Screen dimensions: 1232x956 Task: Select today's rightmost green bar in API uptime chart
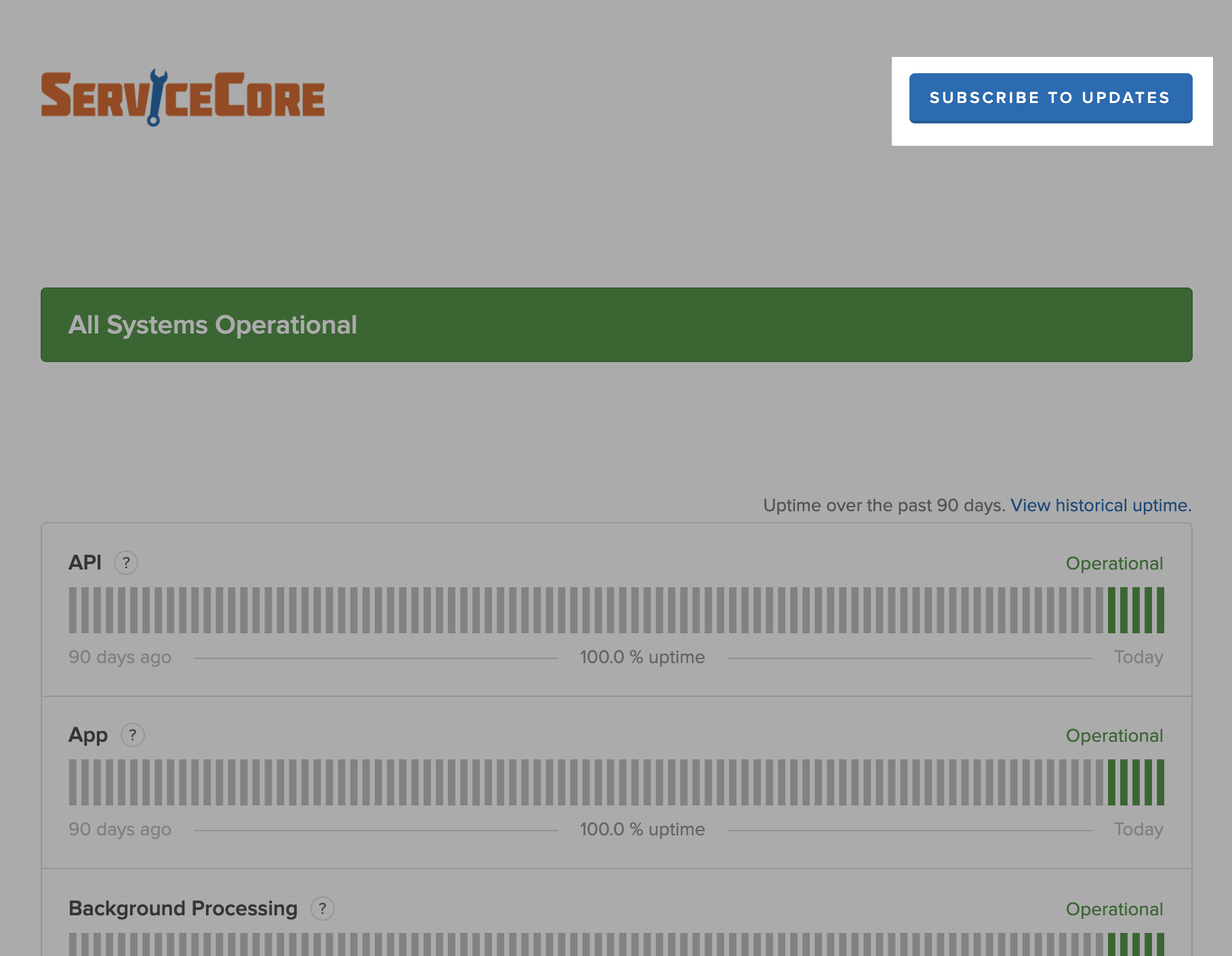coord(1160,610)
